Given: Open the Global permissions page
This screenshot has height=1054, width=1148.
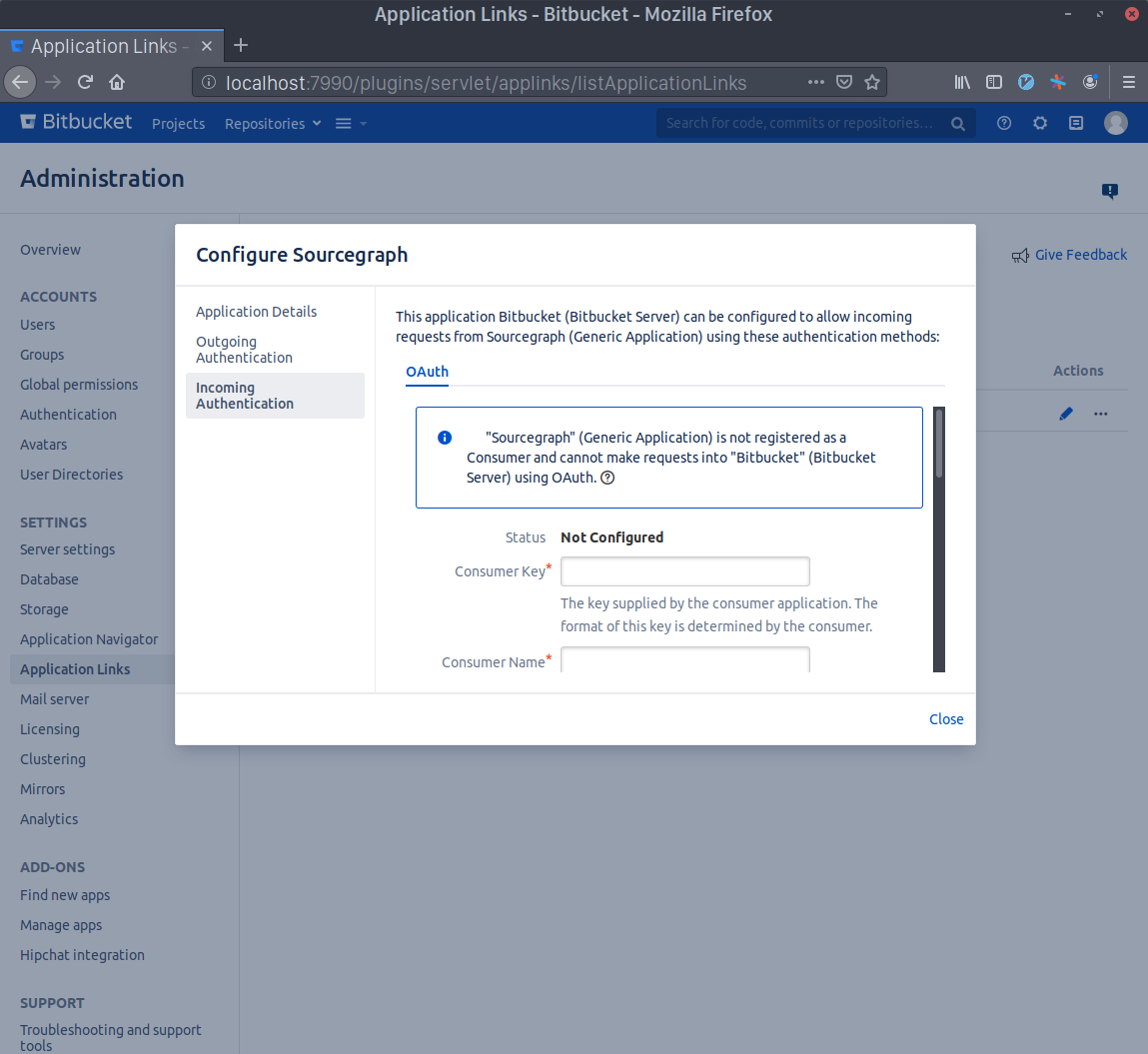Looking at the screenshot, I should click(x=79, y=385).
